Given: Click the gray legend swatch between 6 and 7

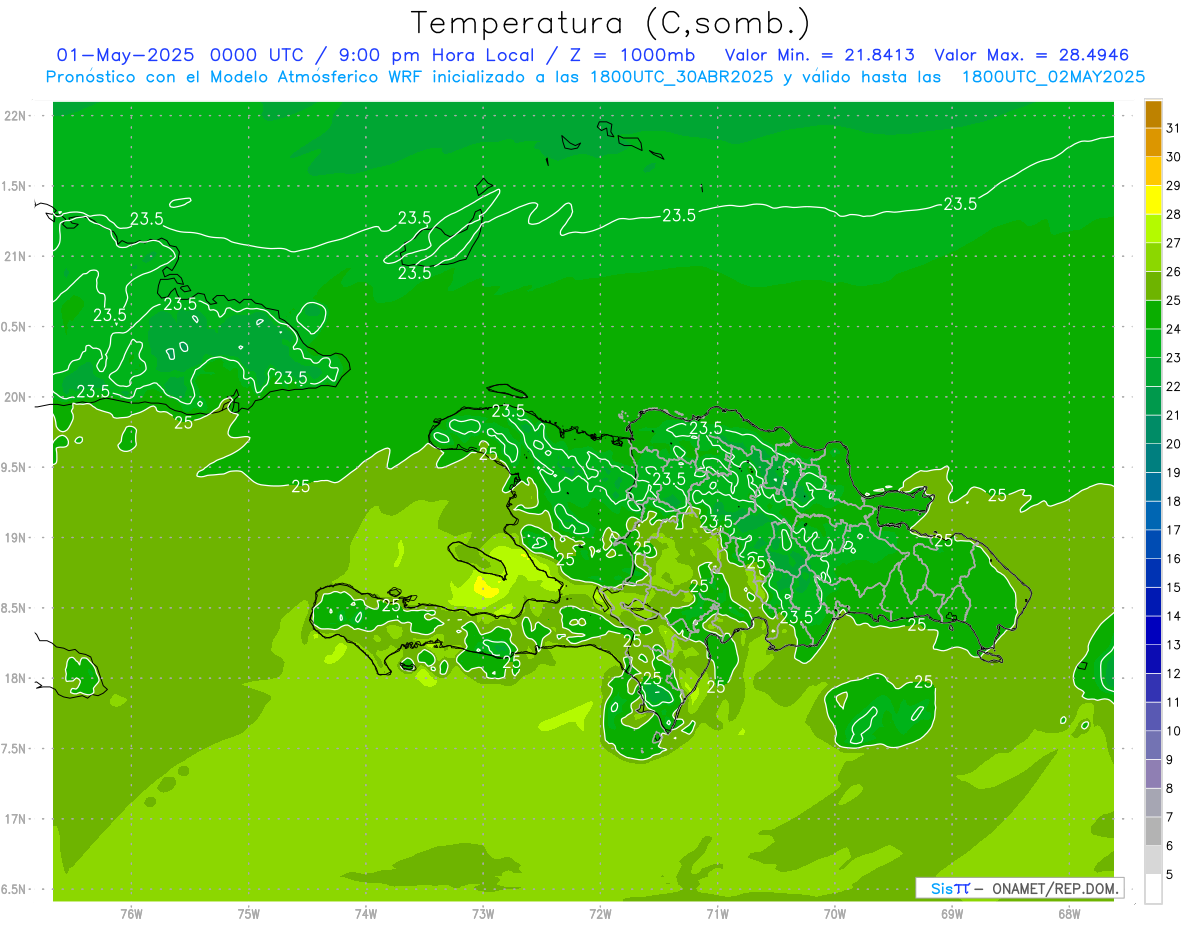Looking at the screenshot, I should (1153, 831).
